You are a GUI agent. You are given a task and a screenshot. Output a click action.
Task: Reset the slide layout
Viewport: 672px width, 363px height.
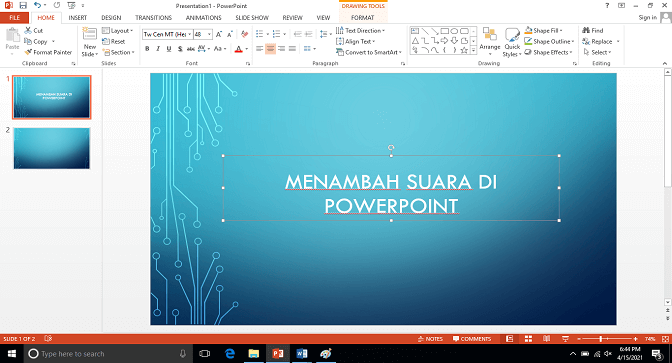coord(114,42)
